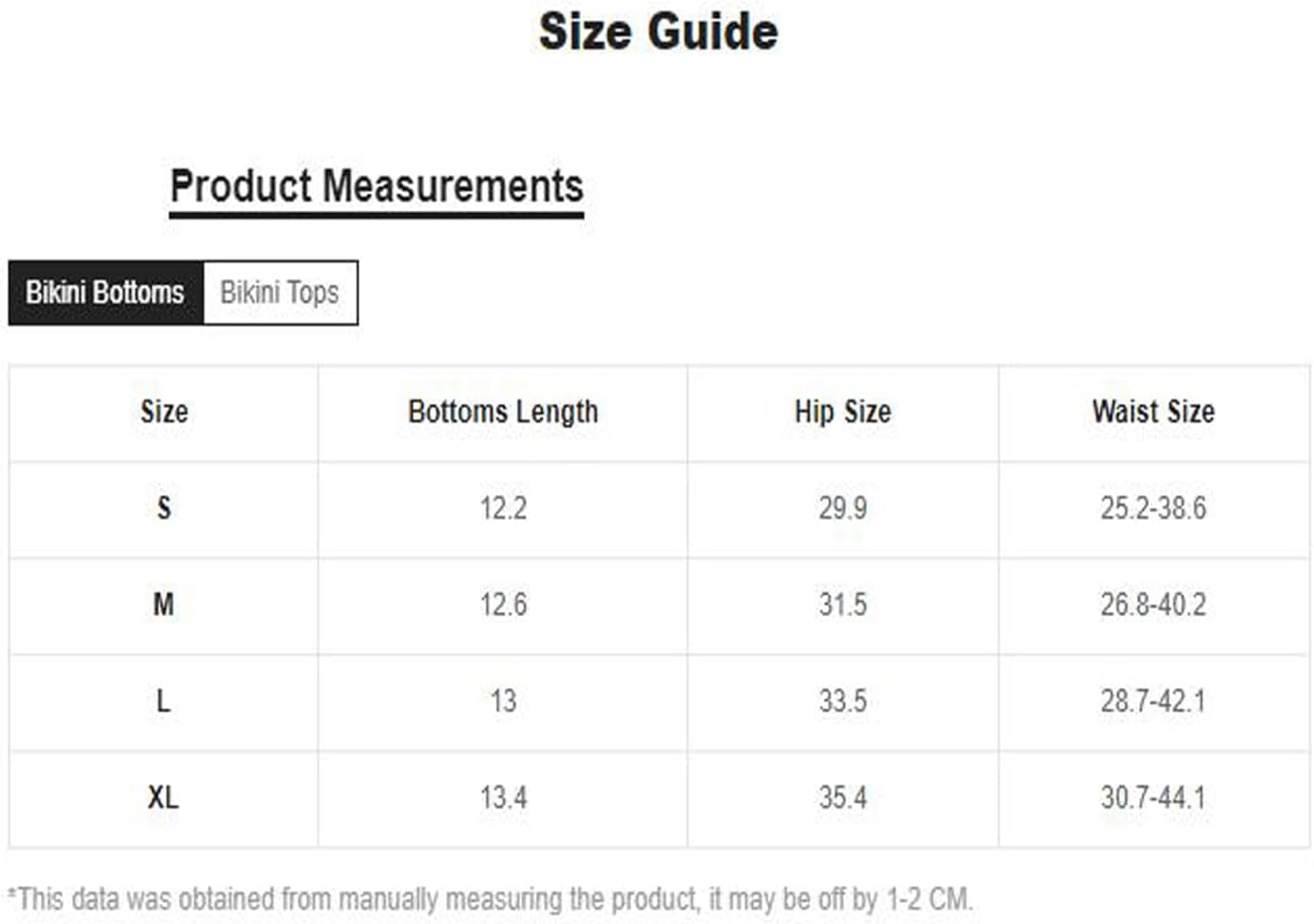Click the Product Measurements heading
Viewport: 1314px width, 924px height.
coord(377,187)
